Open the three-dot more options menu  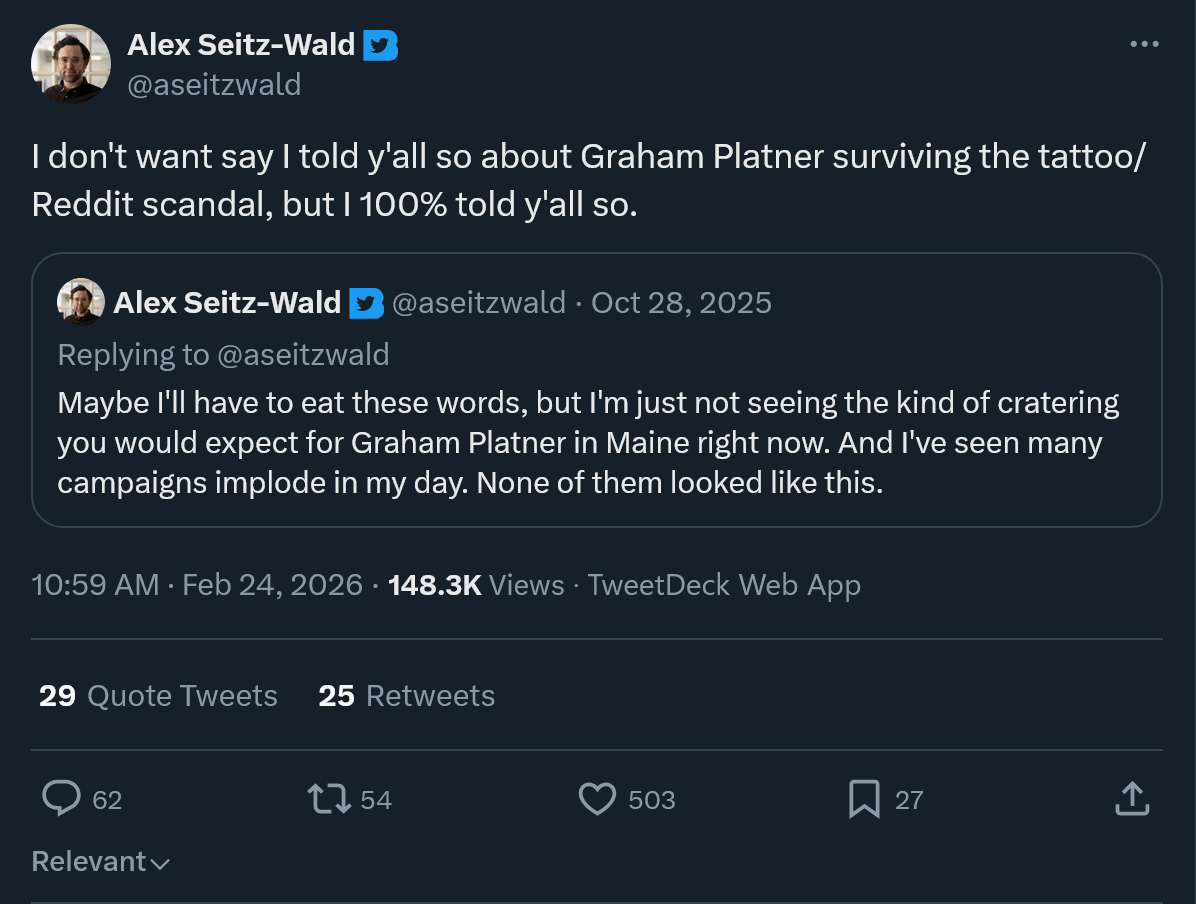[x=1144, y=44]
